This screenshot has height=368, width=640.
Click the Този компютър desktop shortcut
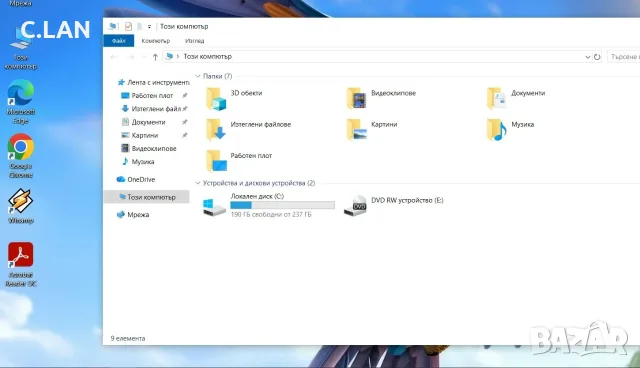point(20,48)
